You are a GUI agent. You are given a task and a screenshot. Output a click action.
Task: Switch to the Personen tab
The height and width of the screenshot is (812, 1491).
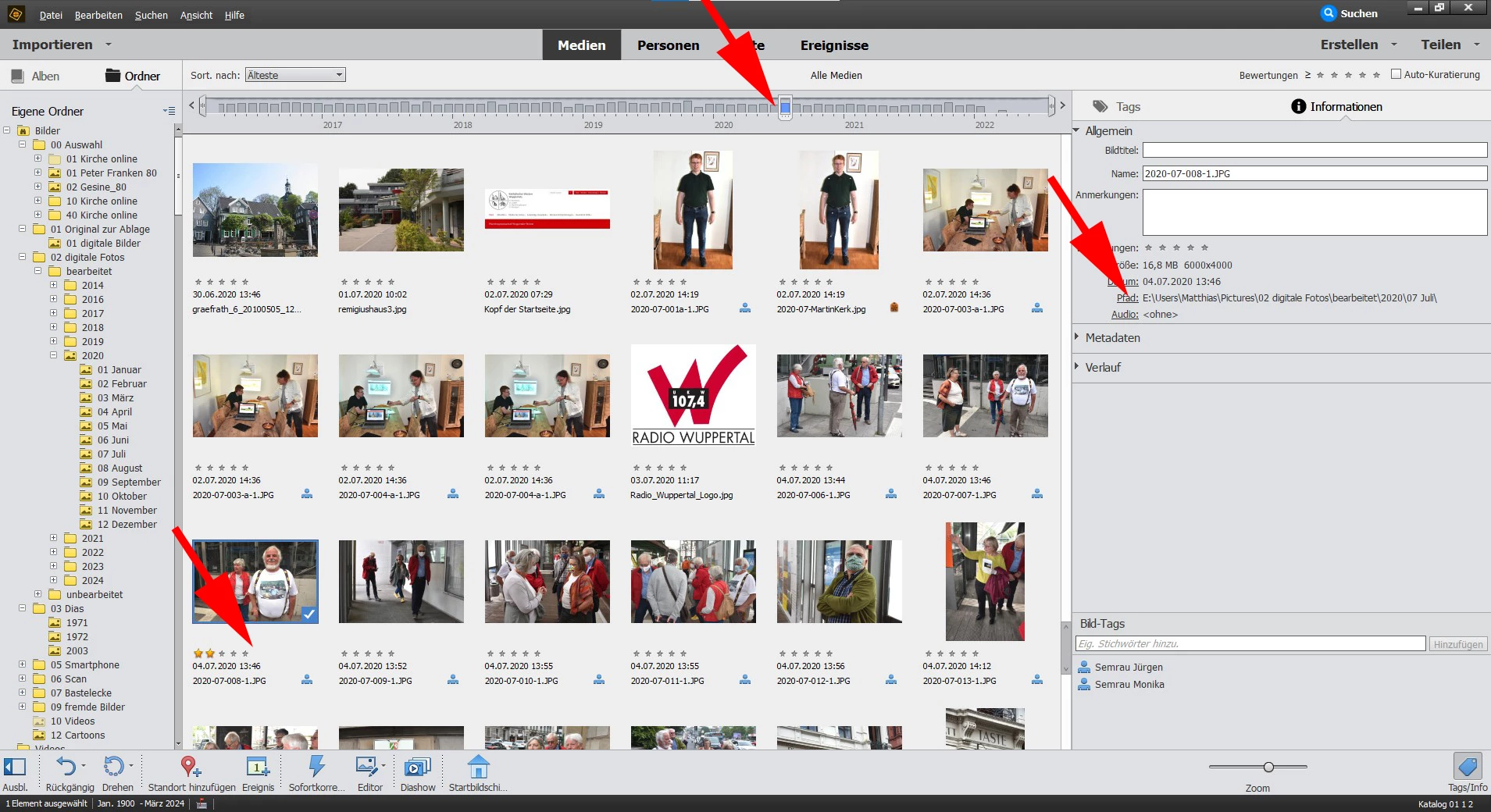point(669,45)
